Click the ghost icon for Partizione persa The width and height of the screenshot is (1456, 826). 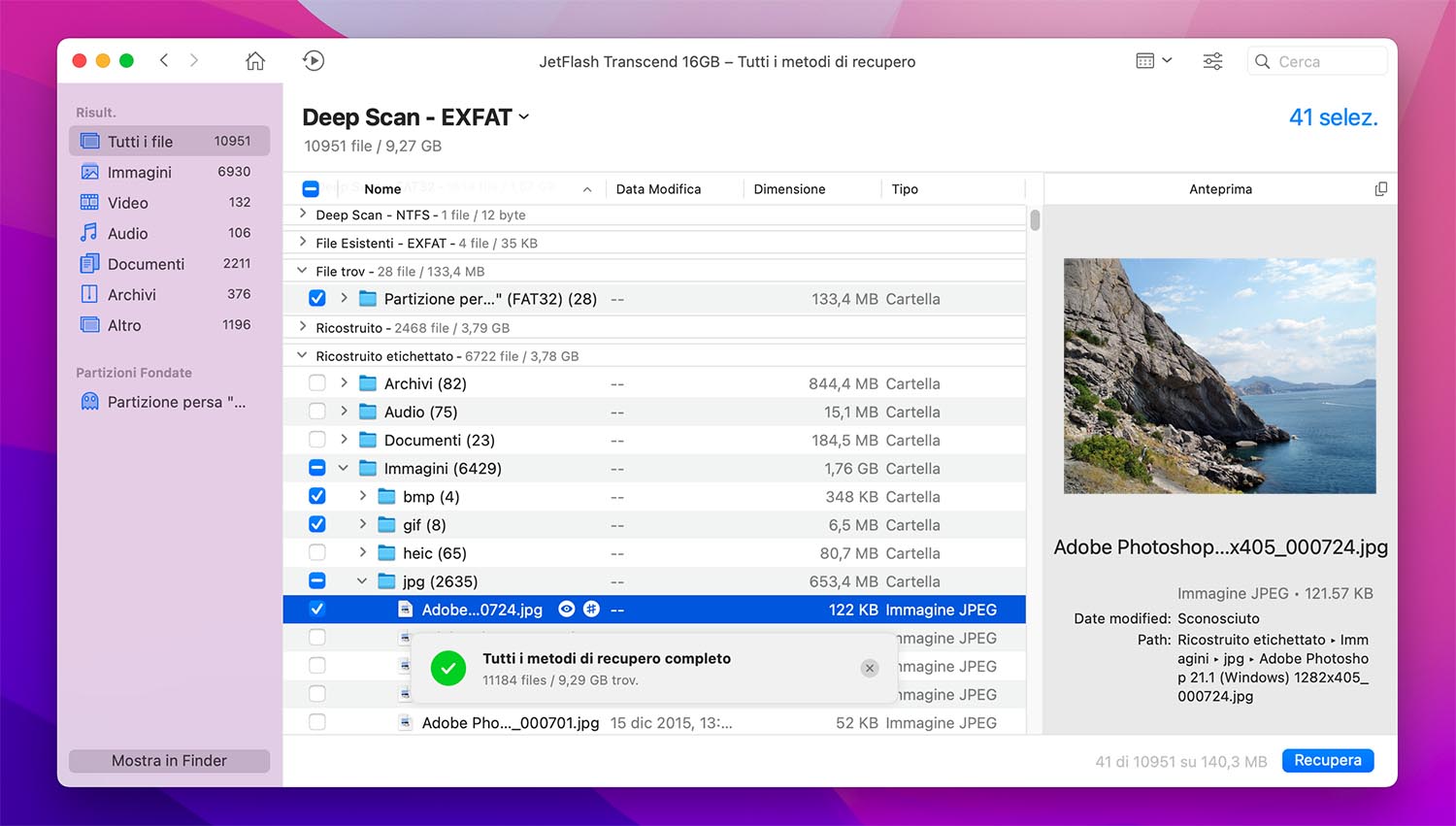coord(89,401)
